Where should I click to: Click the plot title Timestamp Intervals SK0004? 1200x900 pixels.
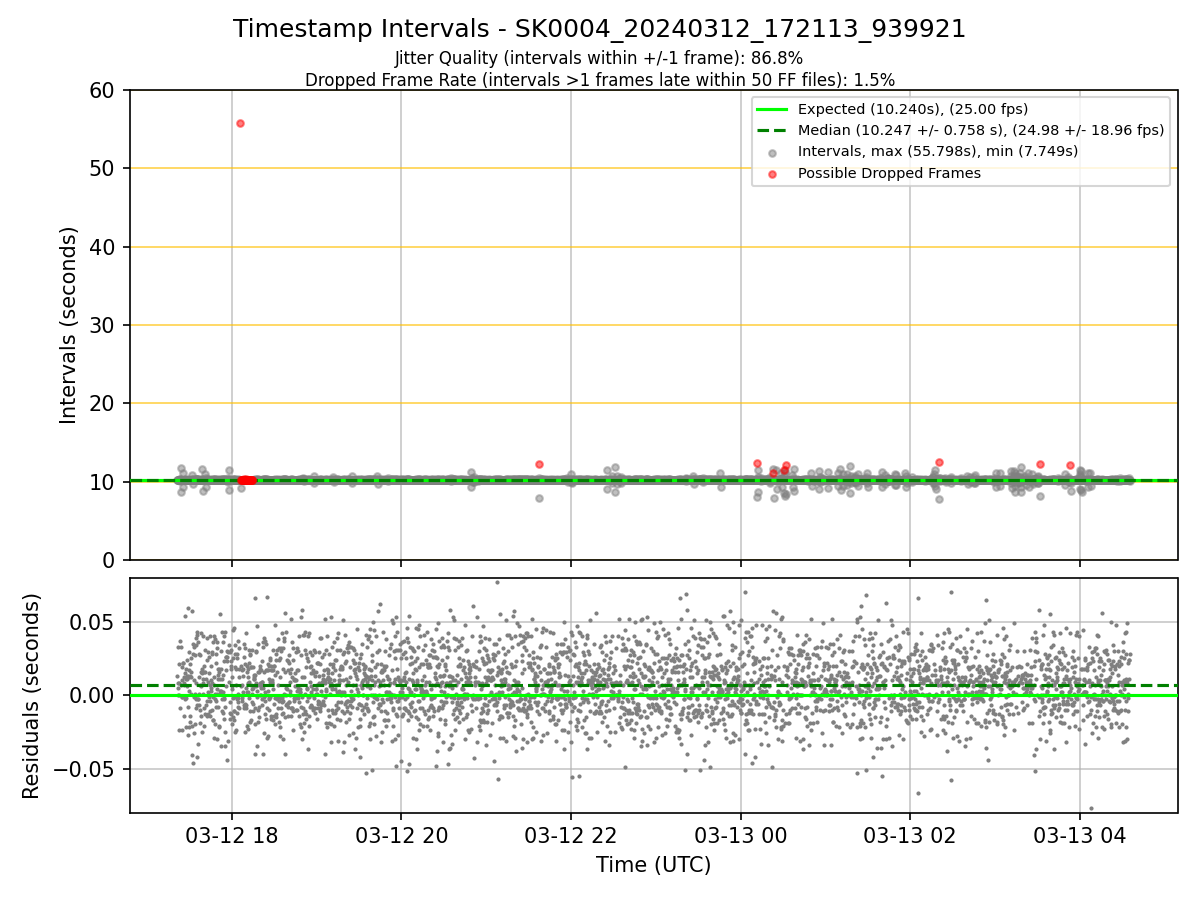click(599, 29)
